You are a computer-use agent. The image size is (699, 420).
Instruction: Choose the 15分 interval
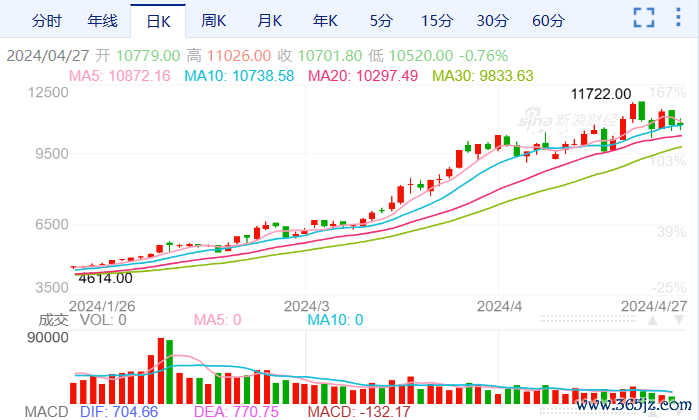tap(436, 20)
